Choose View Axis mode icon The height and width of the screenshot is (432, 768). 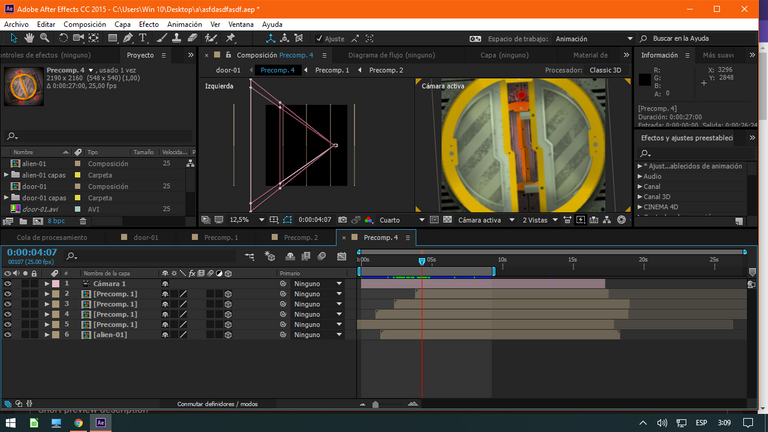[299, 38]
